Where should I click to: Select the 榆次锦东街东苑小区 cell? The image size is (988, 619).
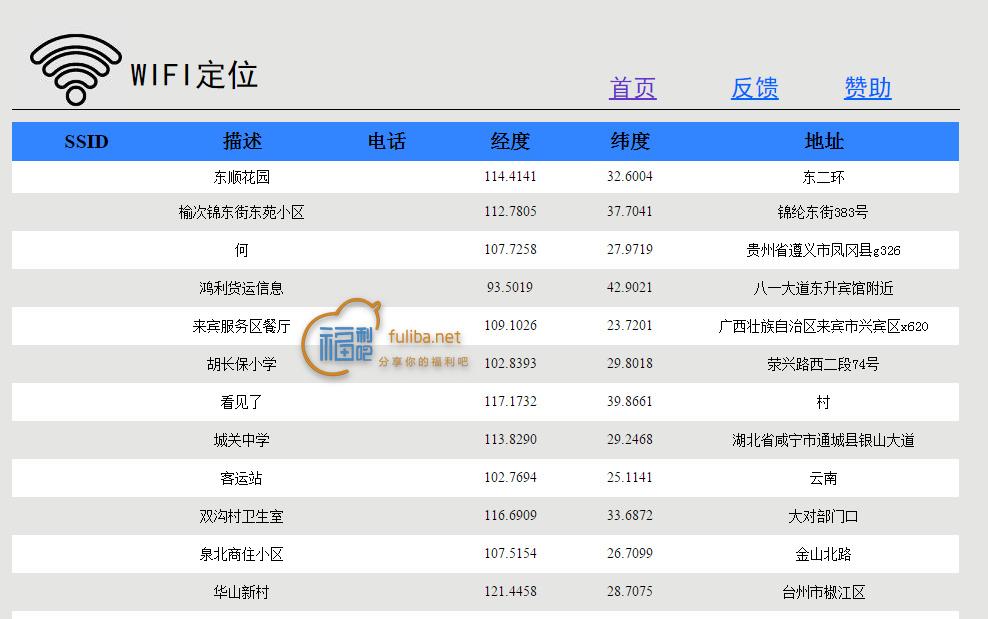pos(241,212)
